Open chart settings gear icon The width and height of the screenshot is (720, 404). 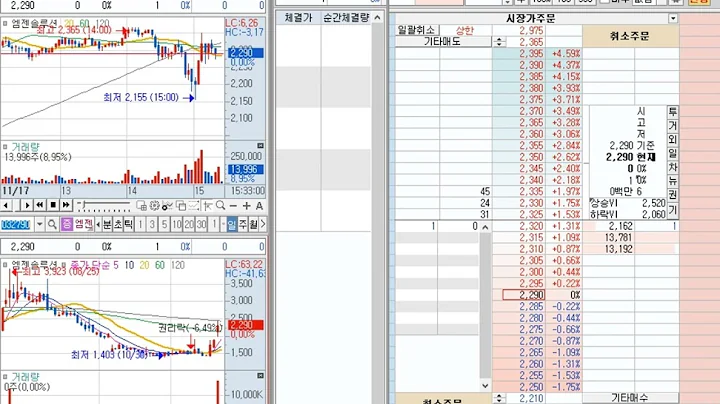pos(155,206)
